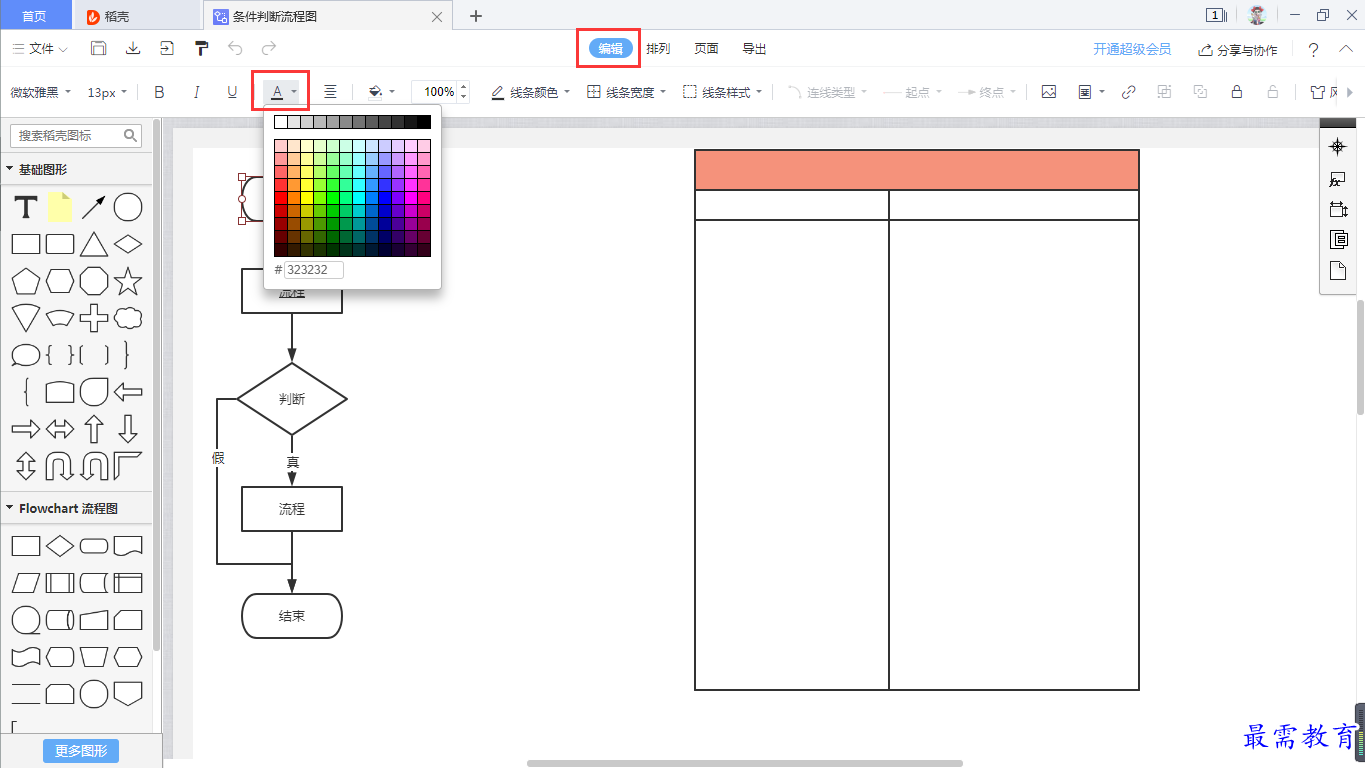Pick the black swatch in grayscale row
1365x768 pixels.
pos(424,122)
